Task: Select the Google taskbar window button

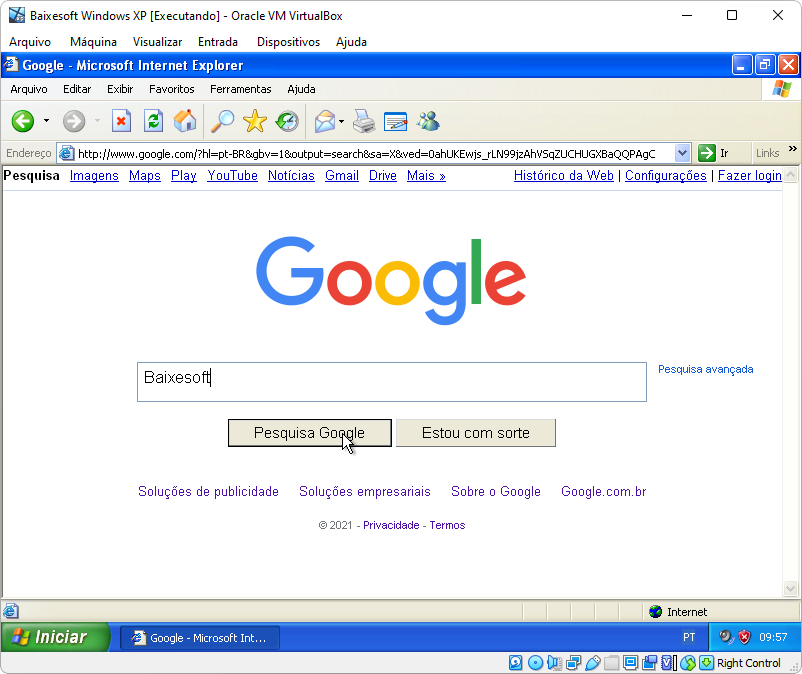Action: [200, 638]
